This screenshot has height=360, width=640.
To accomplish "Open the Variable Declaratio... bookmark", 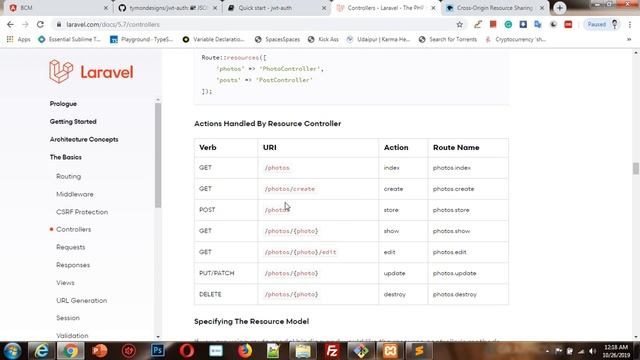I will point(213,40).
